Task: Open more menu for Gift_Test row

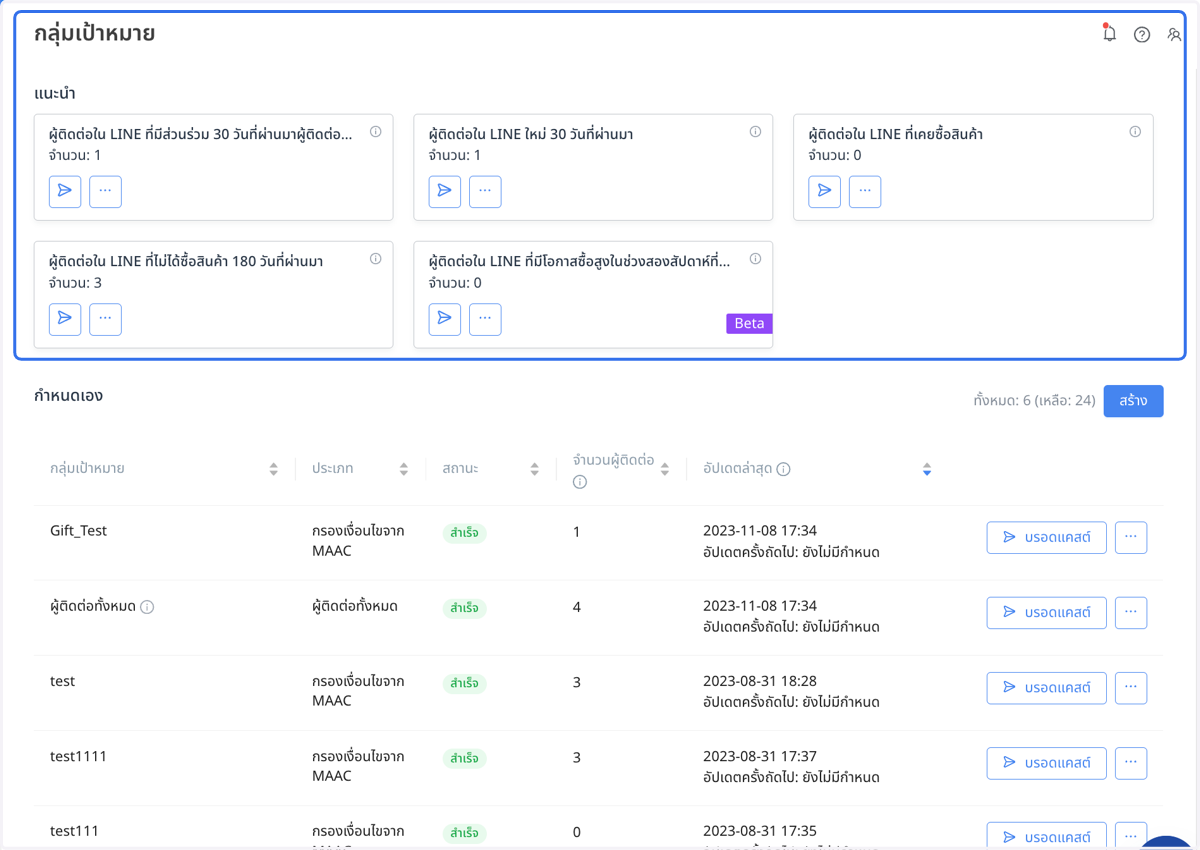Action: tap(1131, 537)
